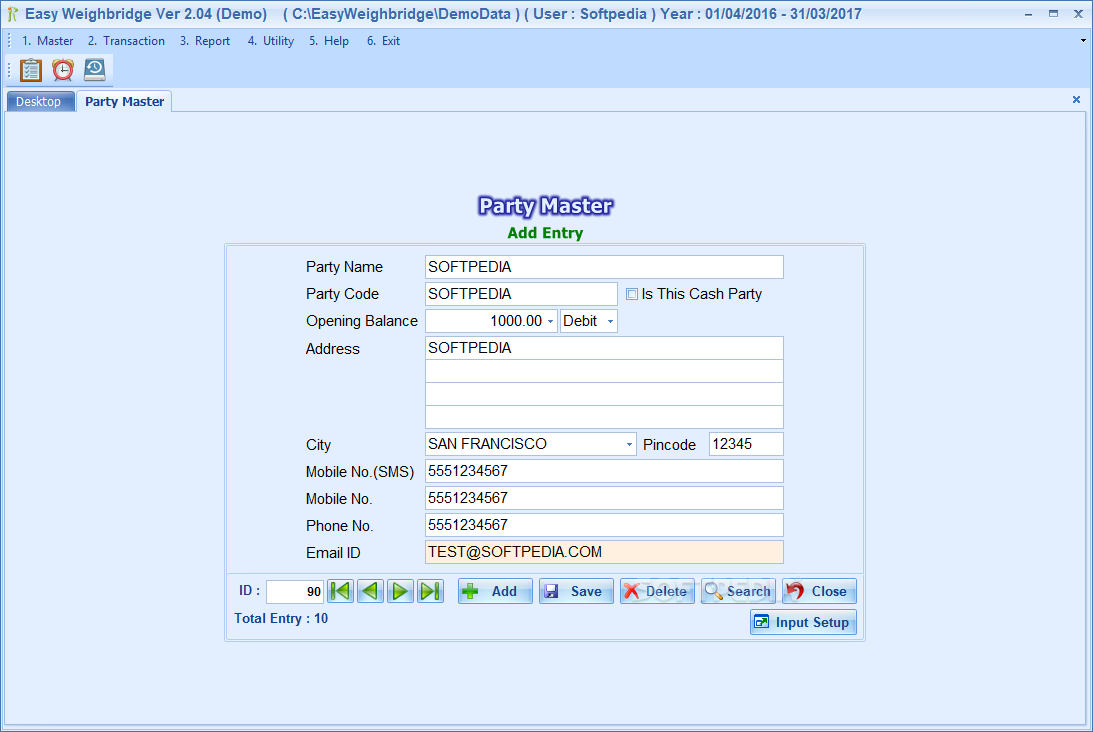Expand toolbar options arrow at top right

1083,40
